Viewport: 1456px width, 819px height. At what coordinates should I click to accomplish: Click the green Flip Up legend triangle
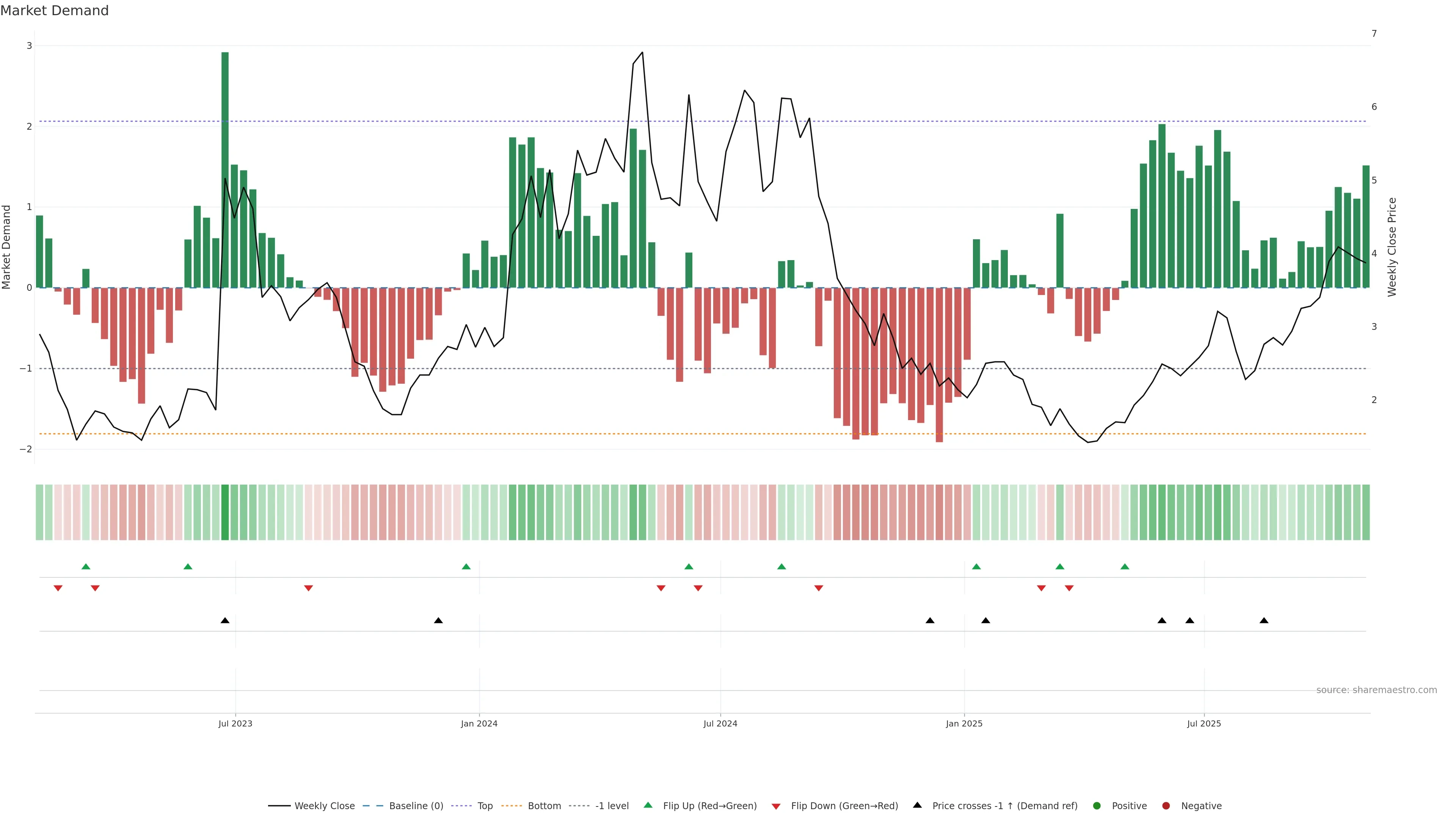[648, 805]
